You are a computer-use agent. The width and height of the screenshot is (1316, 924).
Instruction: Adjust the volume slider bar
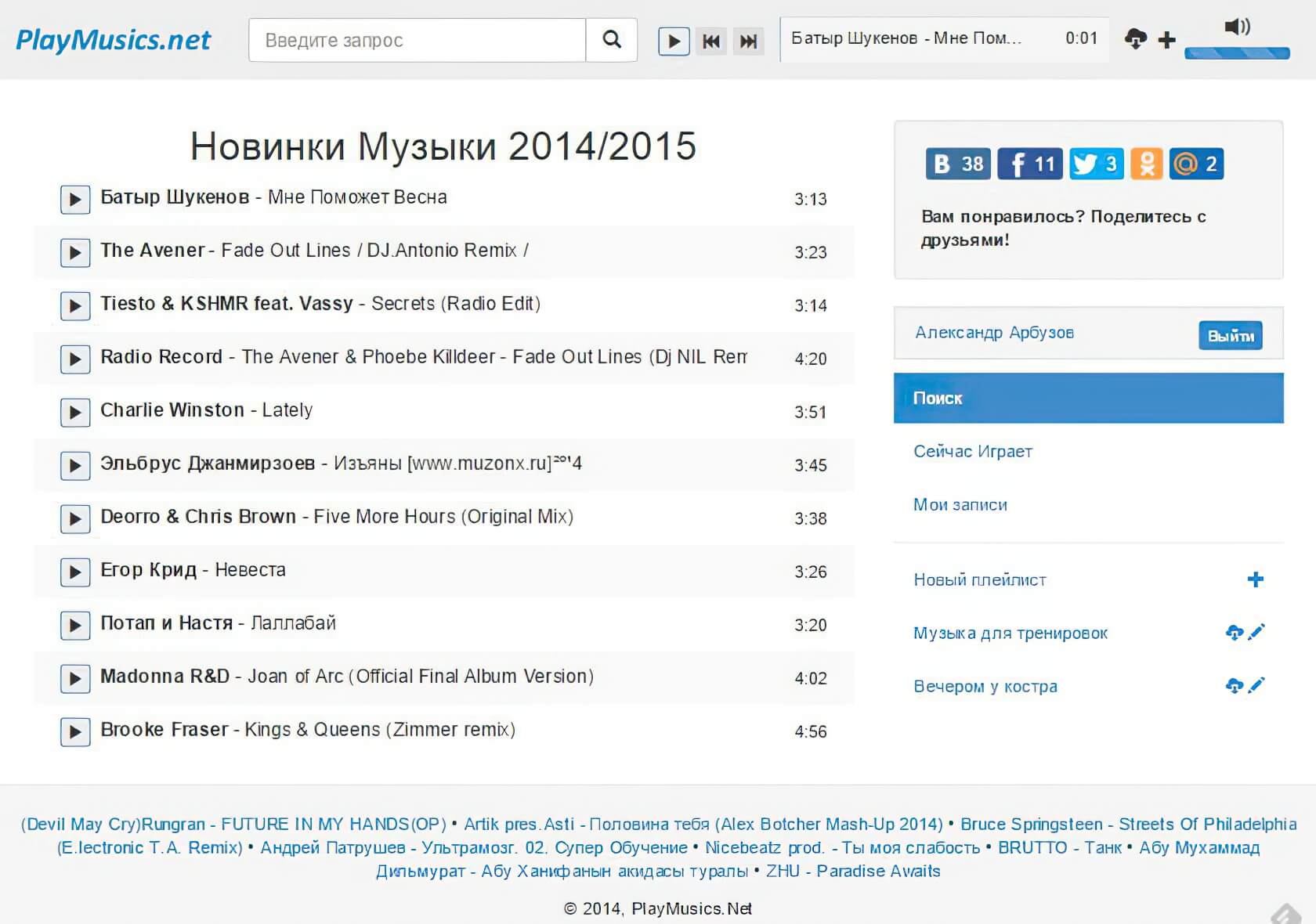point(1237,53)
